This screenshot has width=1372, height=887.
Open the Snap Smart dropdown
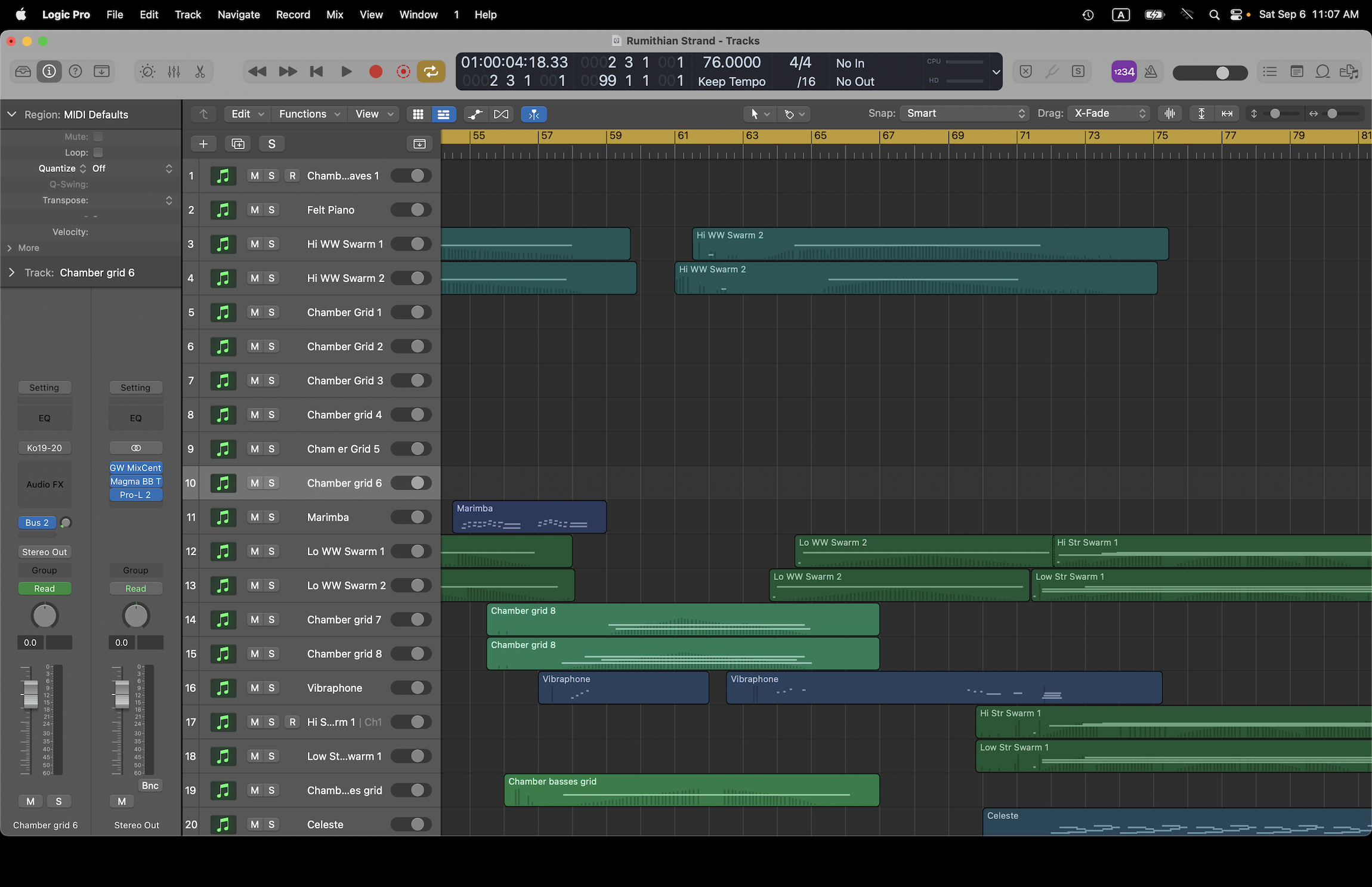pos(964,113)
